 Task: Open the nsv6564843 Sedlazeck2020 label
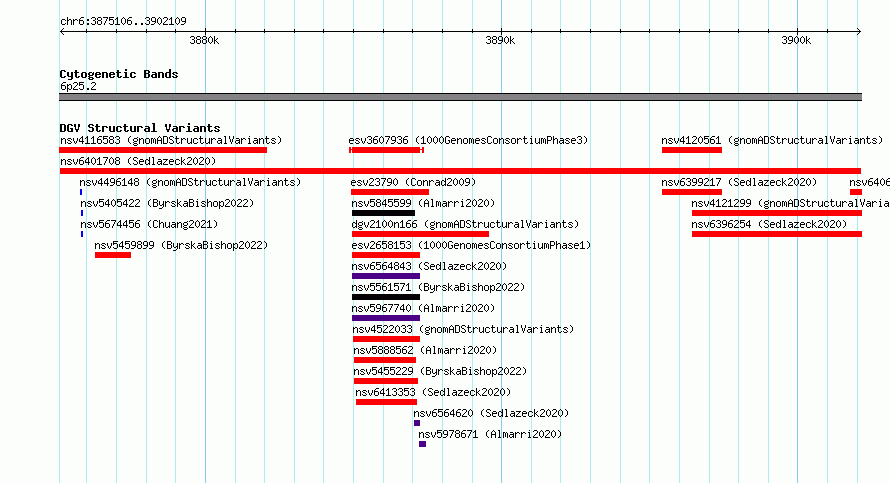(429, 266)
